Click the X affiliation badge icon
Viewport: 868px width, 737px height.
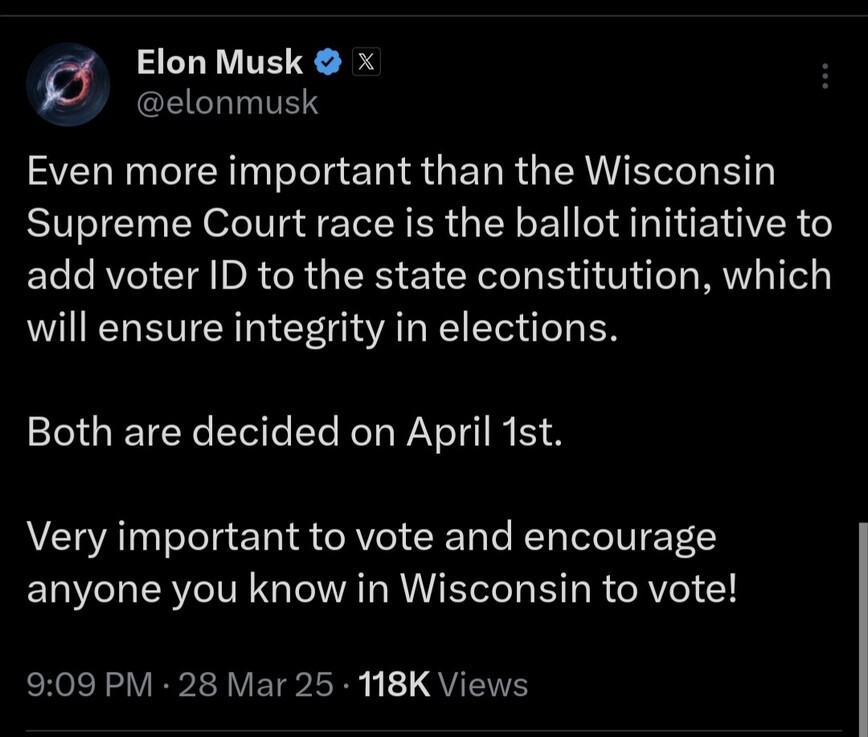coord(367,63)
